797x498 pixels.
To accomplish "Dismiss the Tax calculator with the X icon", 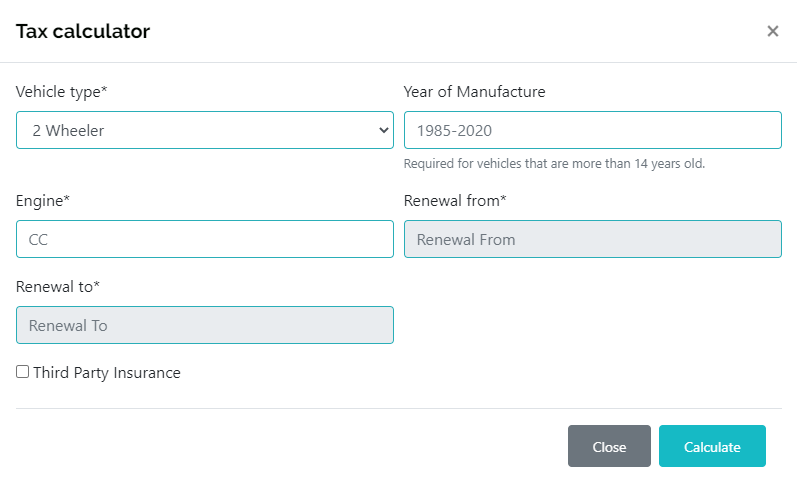I will [x=772, y=31].
